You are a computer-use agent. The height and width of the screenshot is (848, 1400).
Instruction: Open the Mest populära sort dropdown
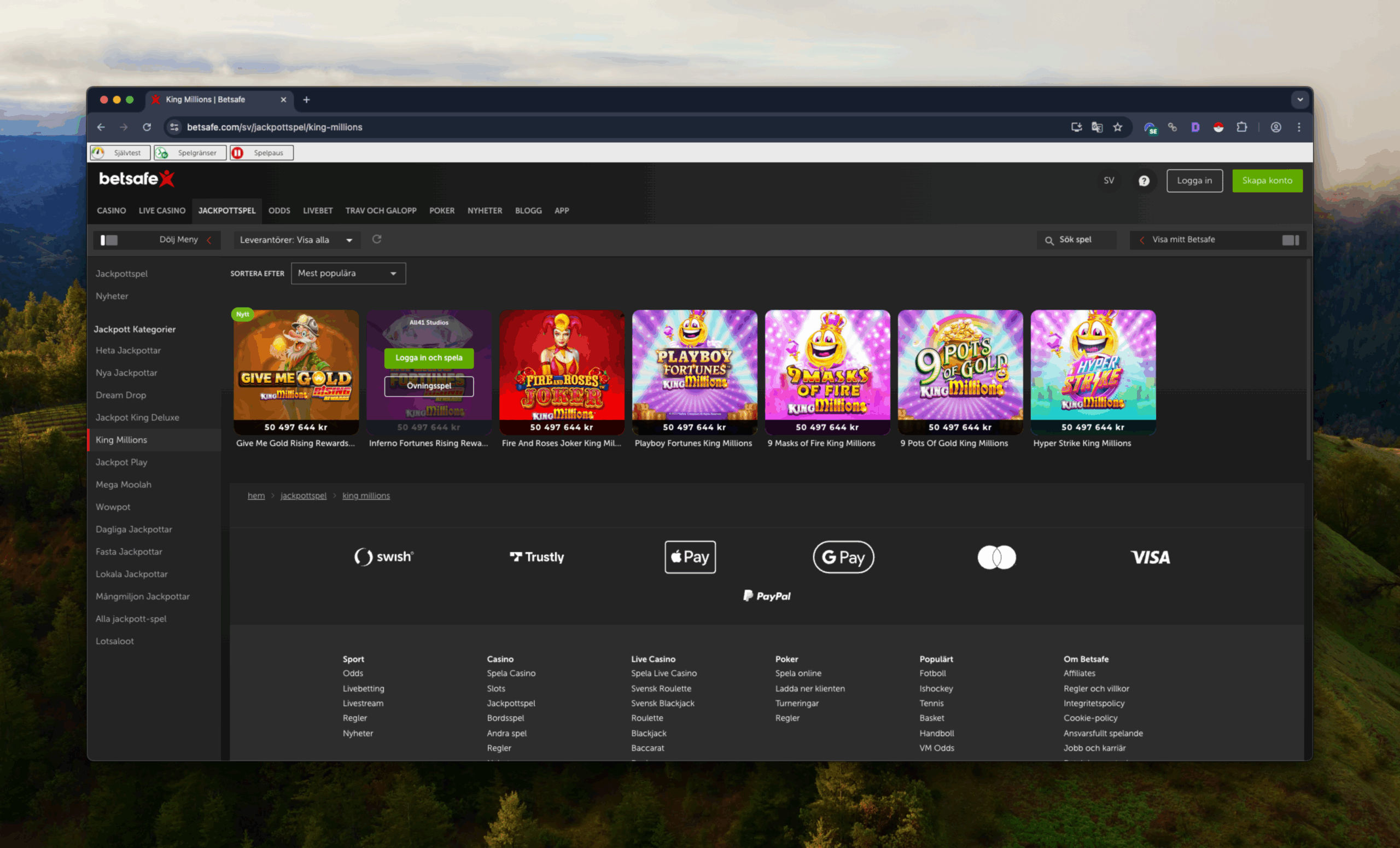click(x=348, y=274)
